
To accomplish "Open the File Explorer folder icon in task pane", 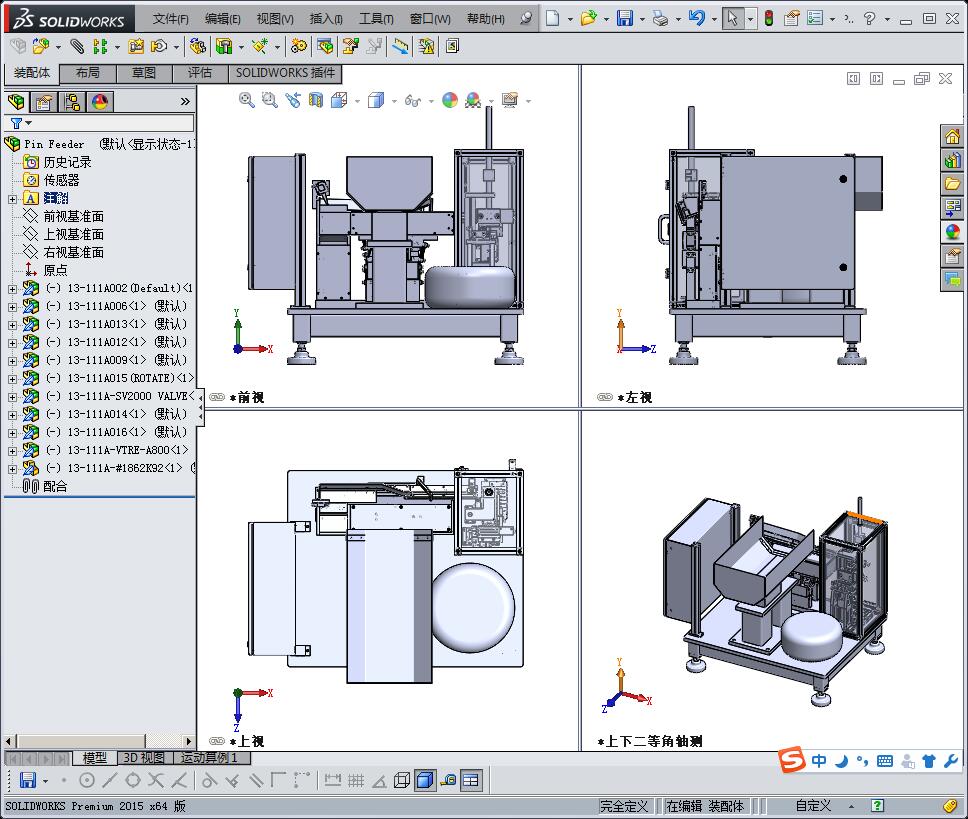I will 953,183.
